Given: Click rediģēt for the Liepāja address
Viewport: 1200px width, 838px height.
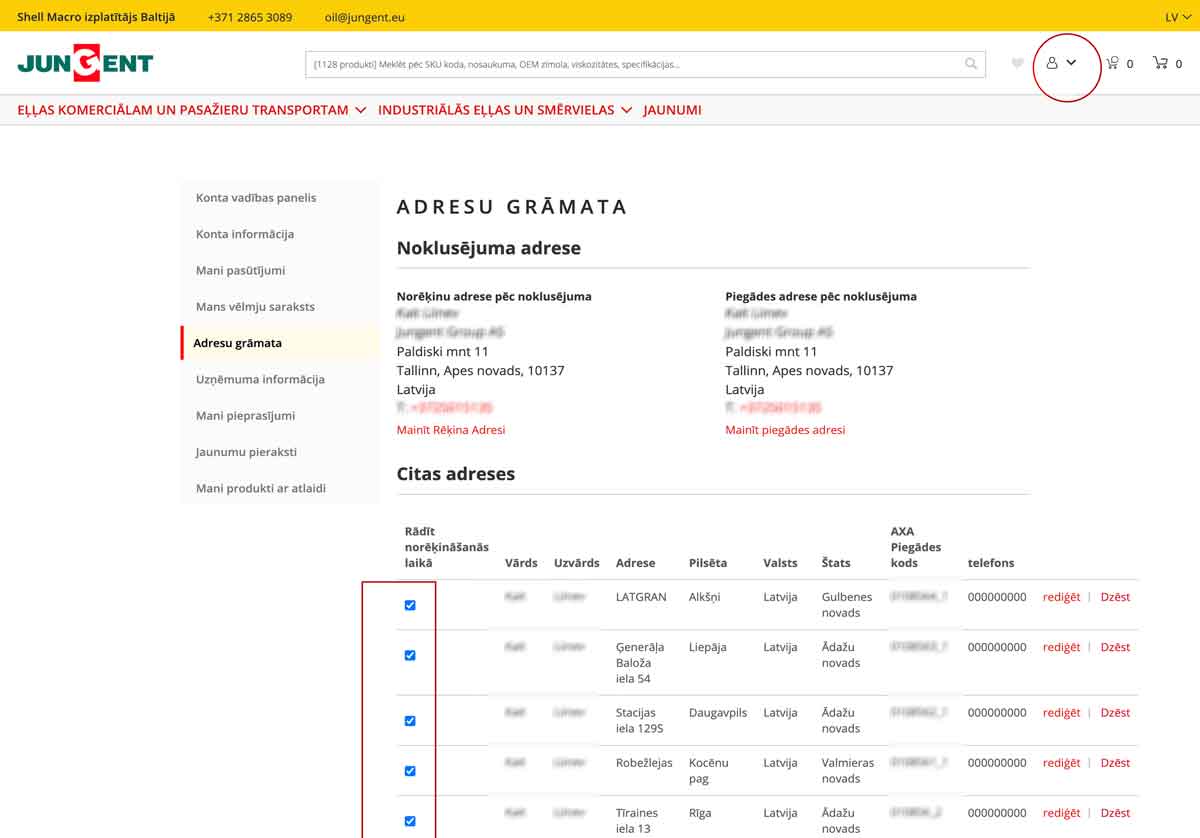Looking at the screenshot, I should [1061, 647].
